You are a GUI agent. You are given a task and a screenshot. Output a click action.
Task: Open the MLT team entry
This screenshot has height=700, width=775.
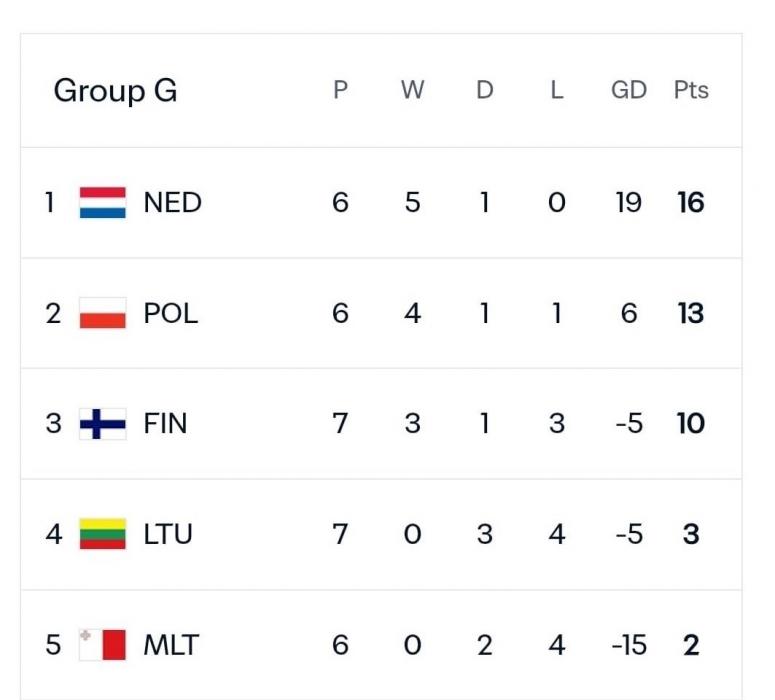(x=171, y=645)
